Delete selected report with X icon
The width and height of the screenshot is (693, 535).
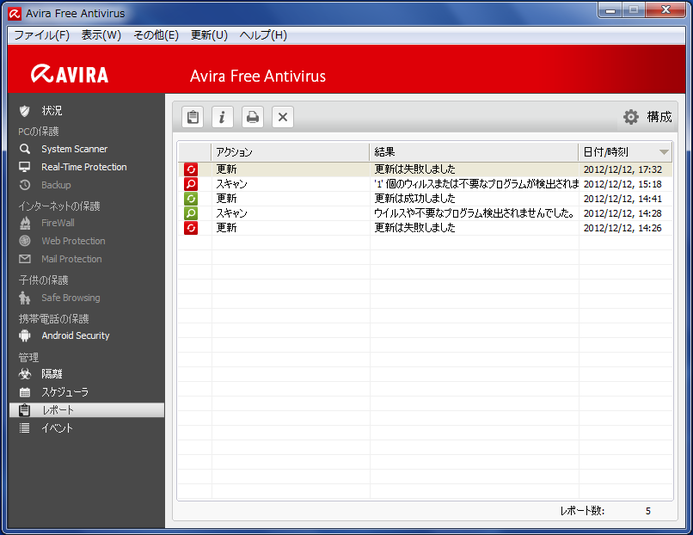[283, 117]
